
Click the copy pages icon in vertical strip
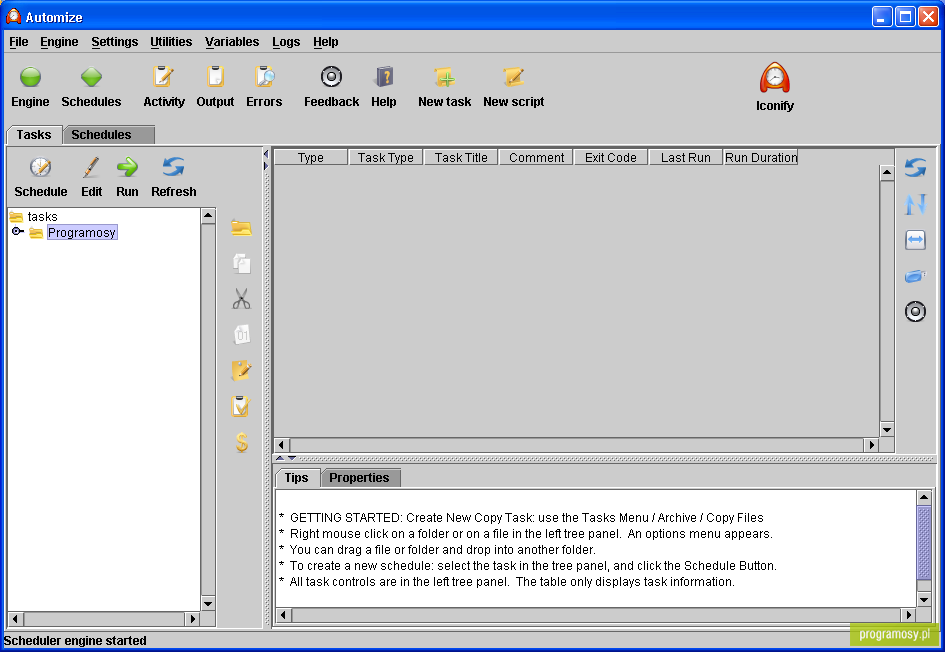[x=242, y=263]
